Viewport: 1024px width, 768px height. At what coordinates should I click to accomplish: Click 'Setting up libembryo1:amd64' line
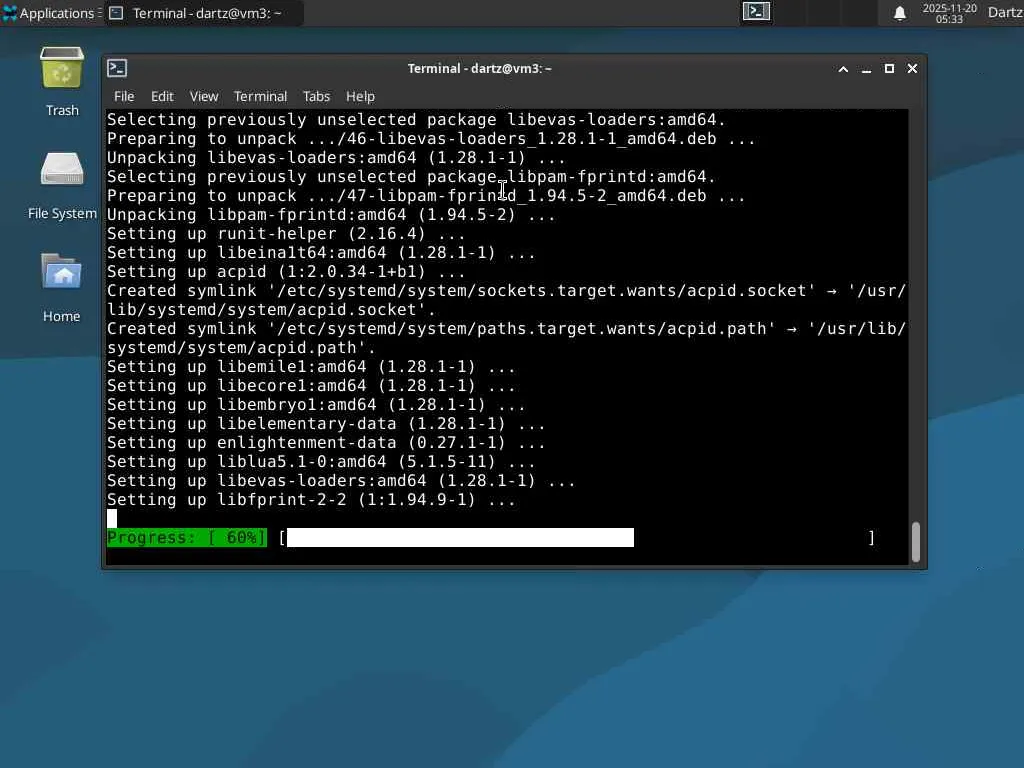pos(316,405)
